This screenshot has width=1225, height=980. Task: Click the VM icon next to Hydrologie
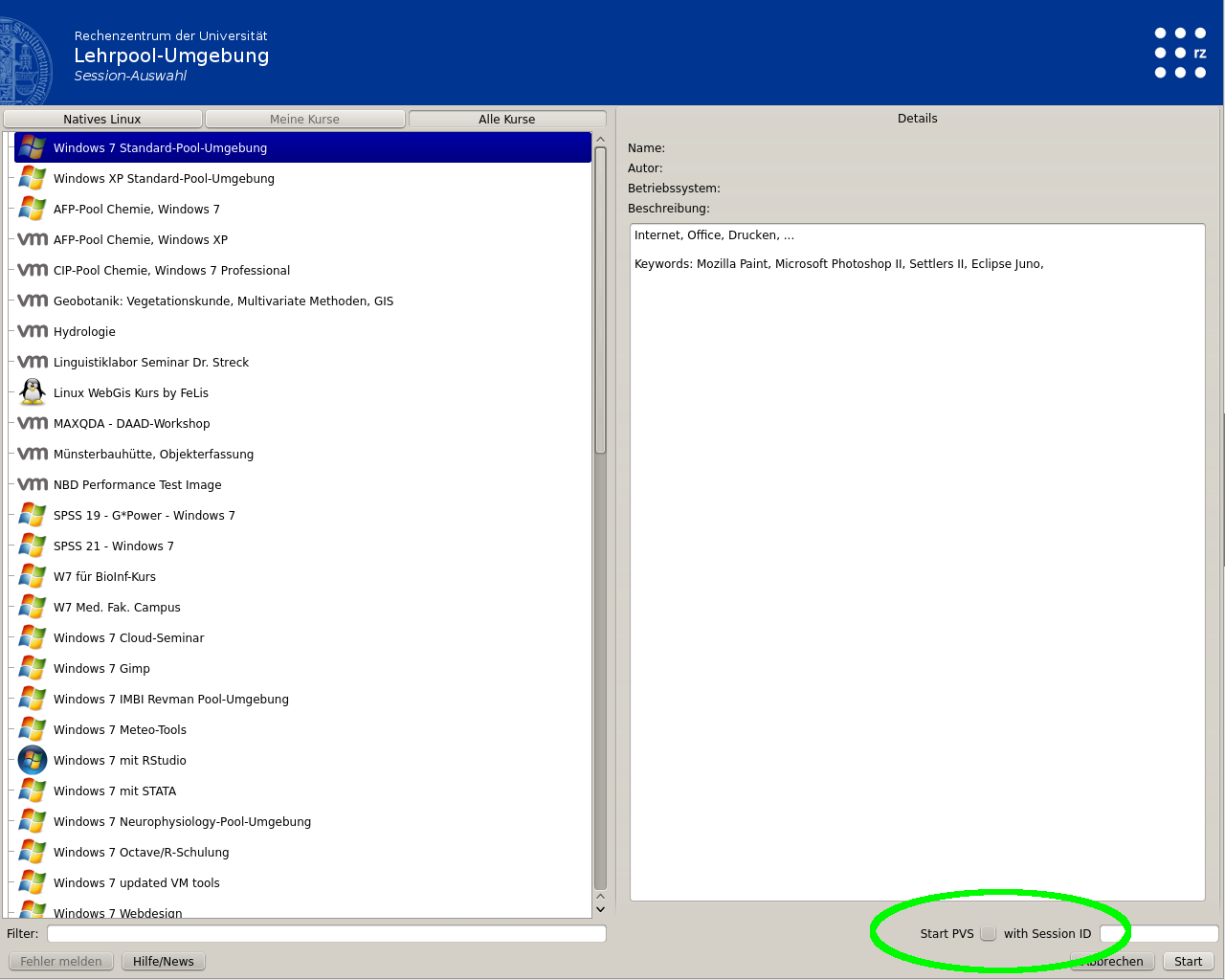coord(33,331)
